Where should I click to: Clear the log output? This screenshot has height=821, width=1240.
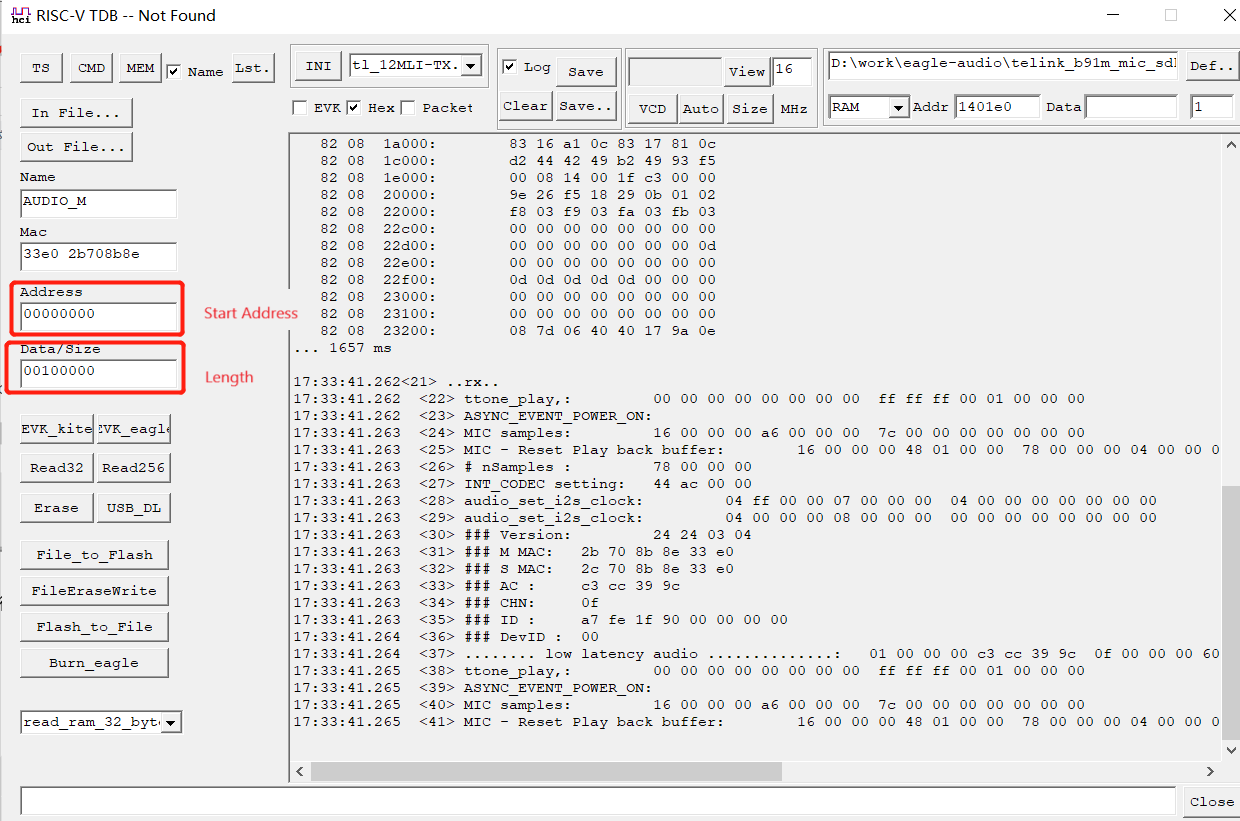525,106
